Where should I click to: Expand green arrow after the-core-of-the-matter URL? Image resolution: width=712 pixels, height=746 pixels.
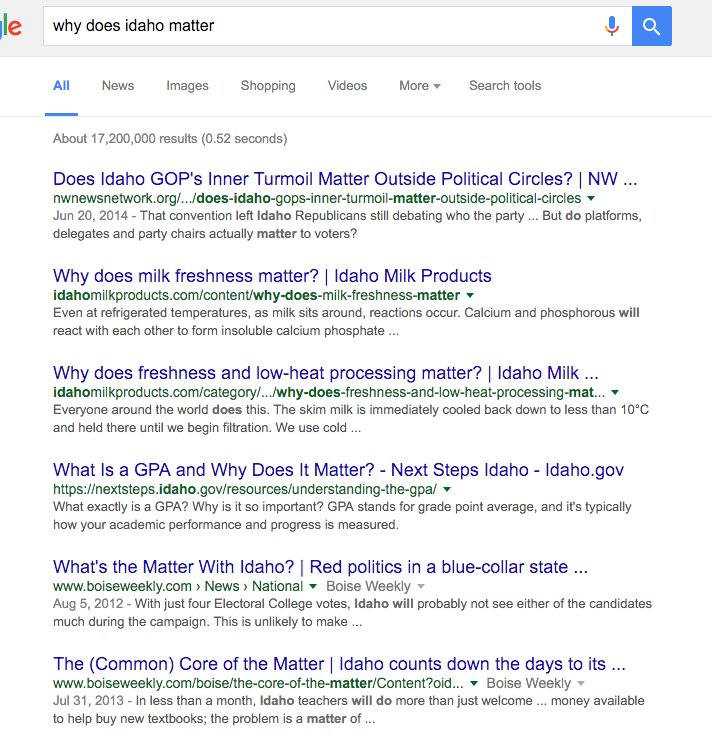[x=474, y=684]
